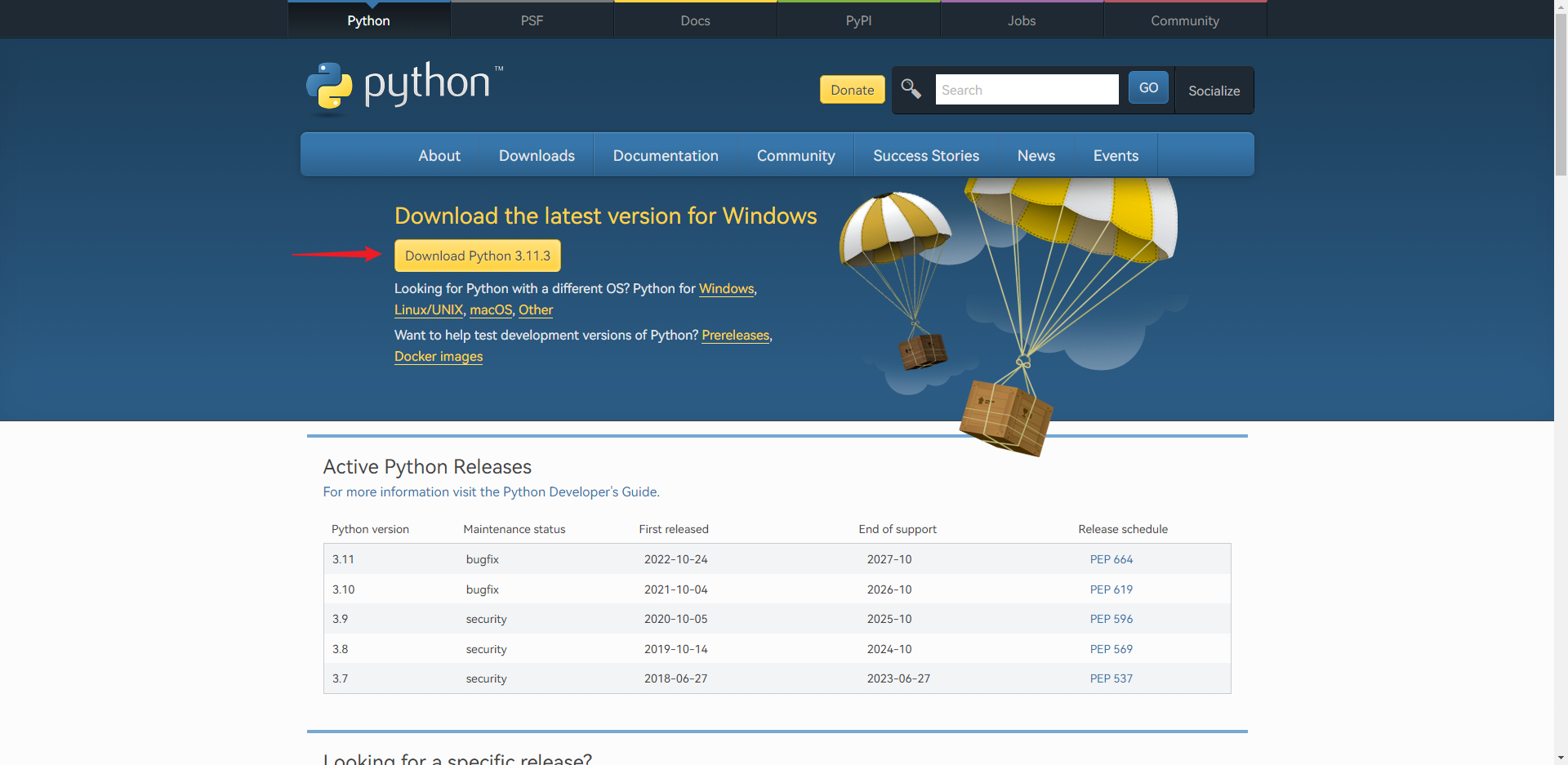The height and width of the screenshot is (765, 1568).
Task: Click the 2023-06-27 end of support cell
Action: pyautogui.click(x=898, y=678)
